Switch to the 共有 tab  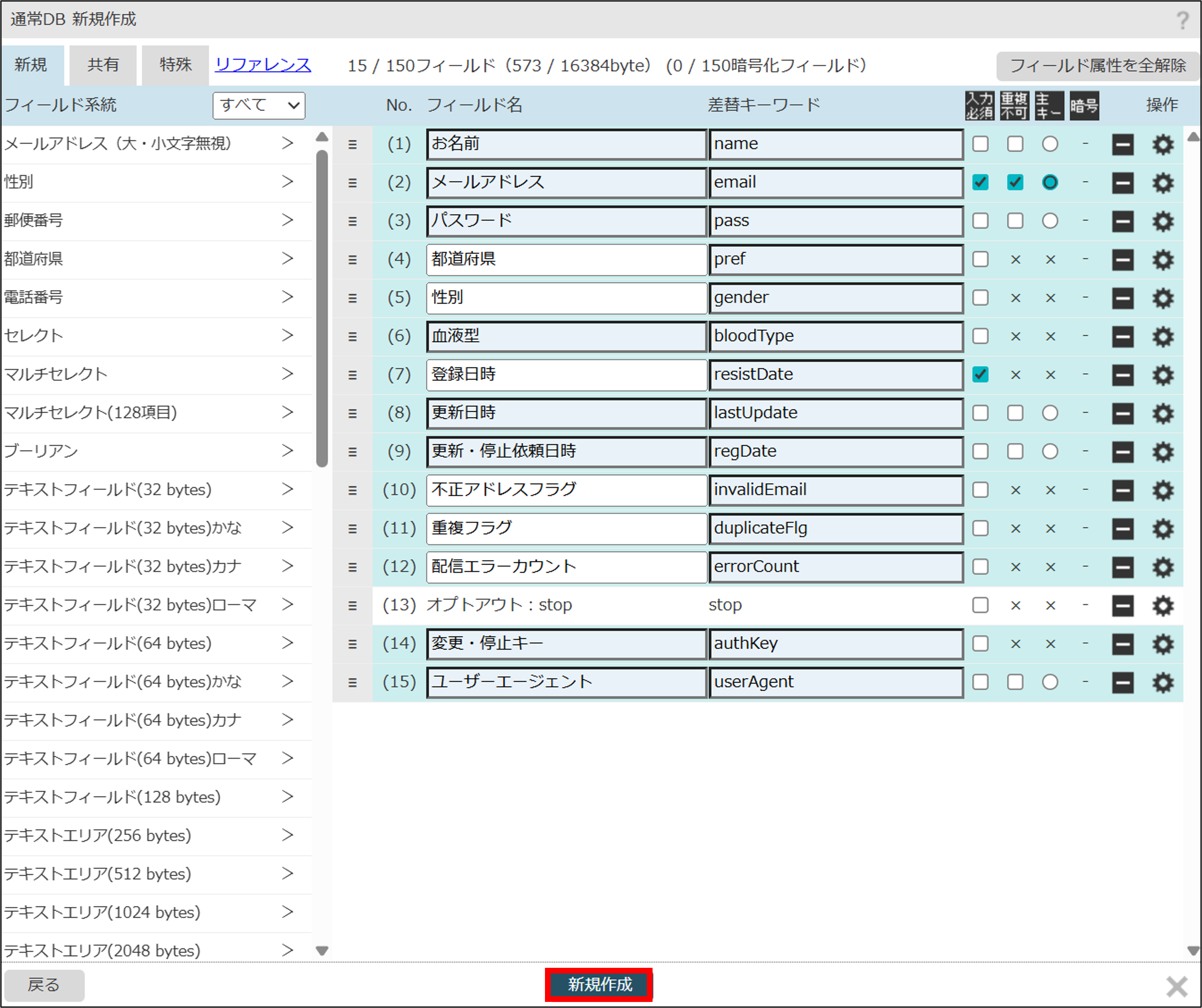click(103, 65)
